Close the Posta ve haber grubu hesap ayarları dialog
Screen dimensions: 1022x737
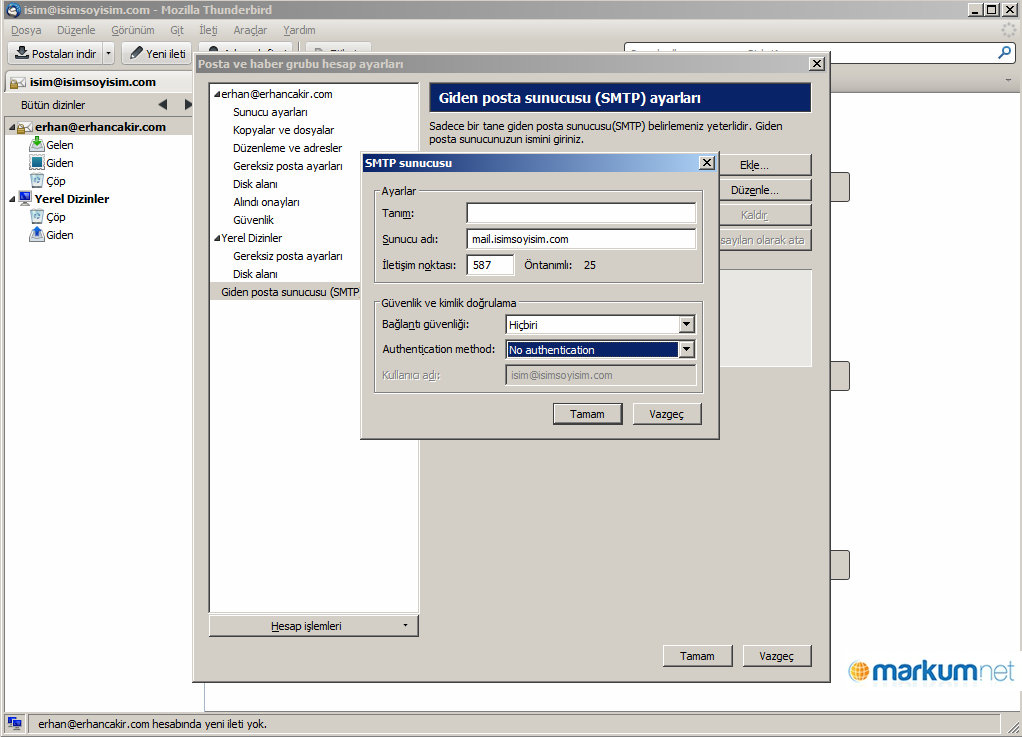click(817, 63)
